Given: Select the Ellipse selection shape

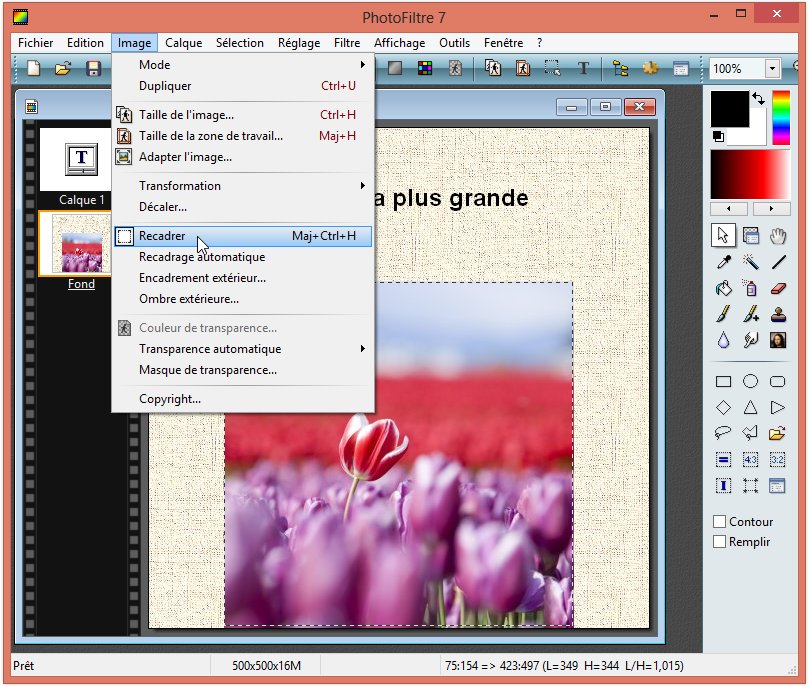Looking at the screenshot, I should 750,381.
